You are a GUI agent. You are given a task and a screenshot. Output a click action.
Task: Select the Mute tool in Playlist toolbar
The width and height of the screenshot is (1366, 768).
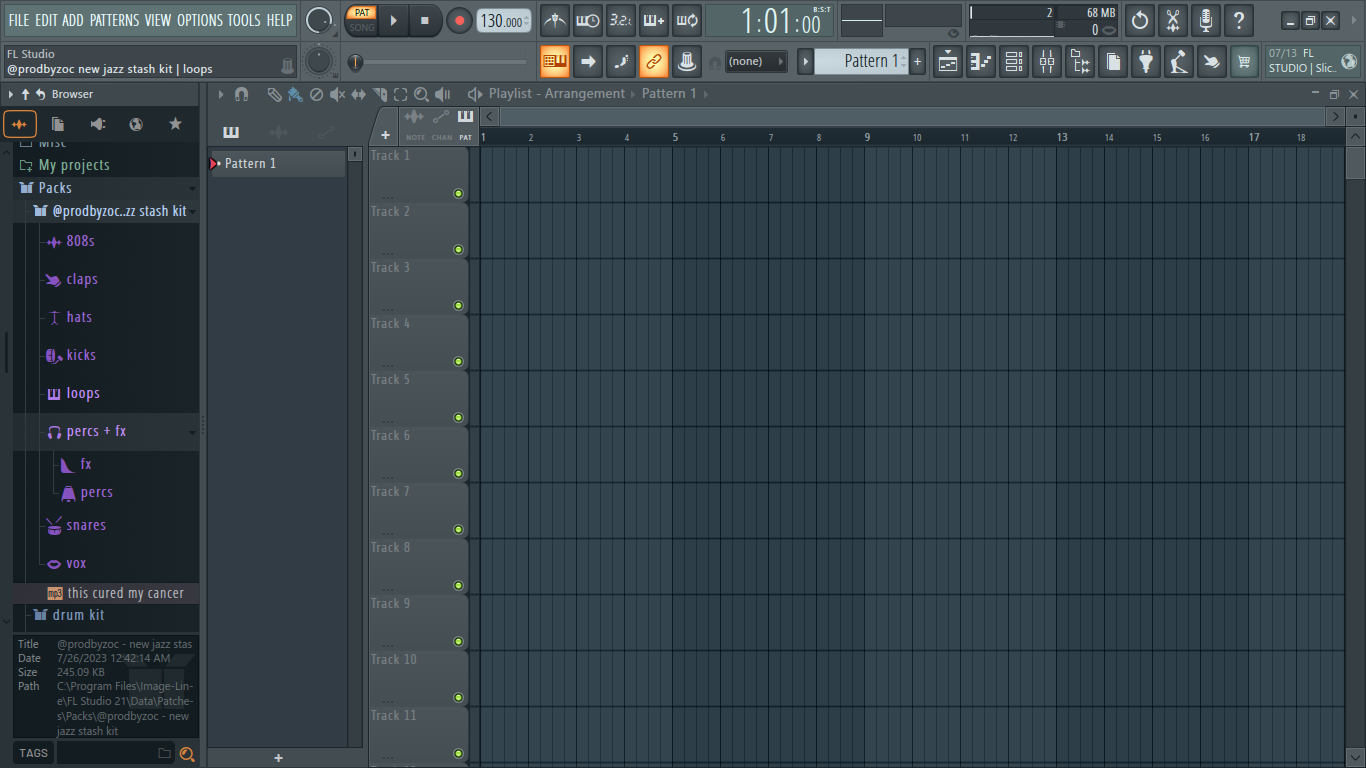pos(337,94)
